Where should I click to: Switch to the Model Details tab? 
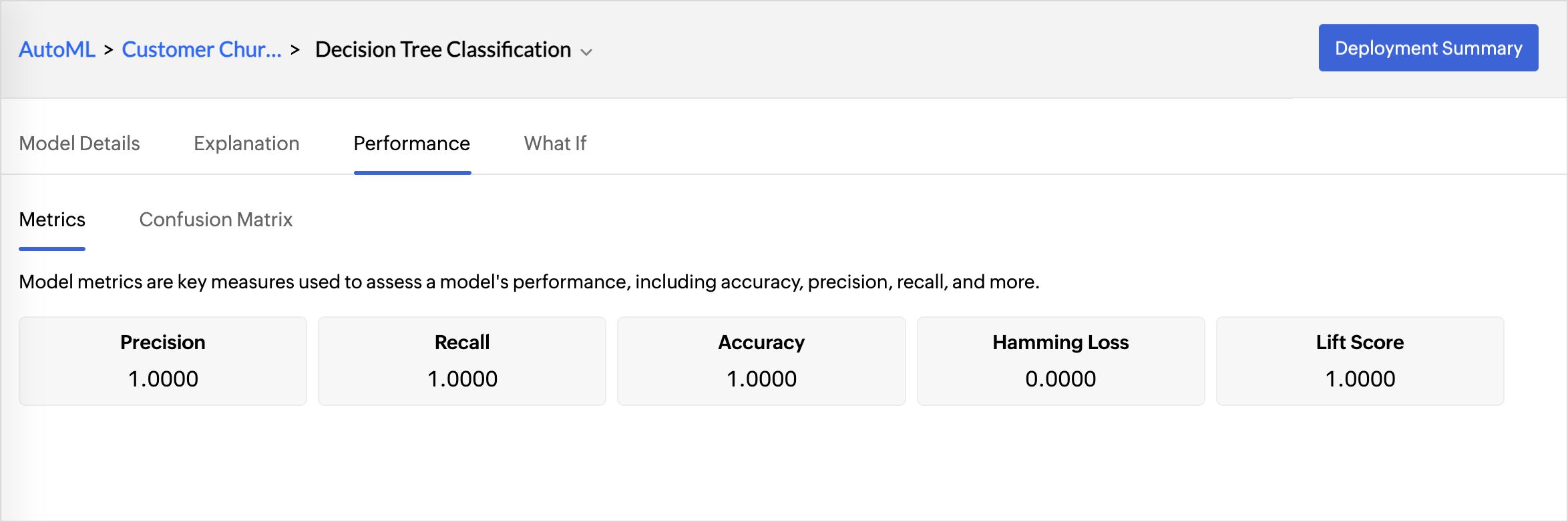point(79,144)
